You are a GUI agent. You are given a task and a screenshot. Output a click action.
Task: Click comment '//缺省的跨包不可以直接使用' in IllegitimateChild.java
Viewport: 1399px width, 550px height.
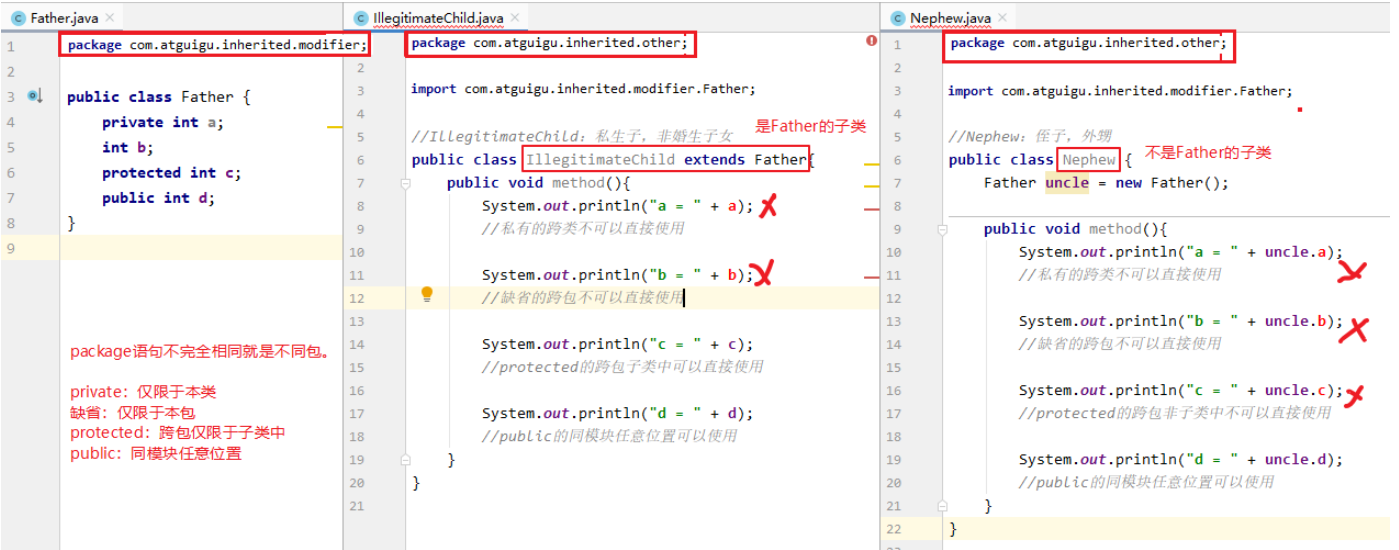pyautogui.click(x=583, y=298)
